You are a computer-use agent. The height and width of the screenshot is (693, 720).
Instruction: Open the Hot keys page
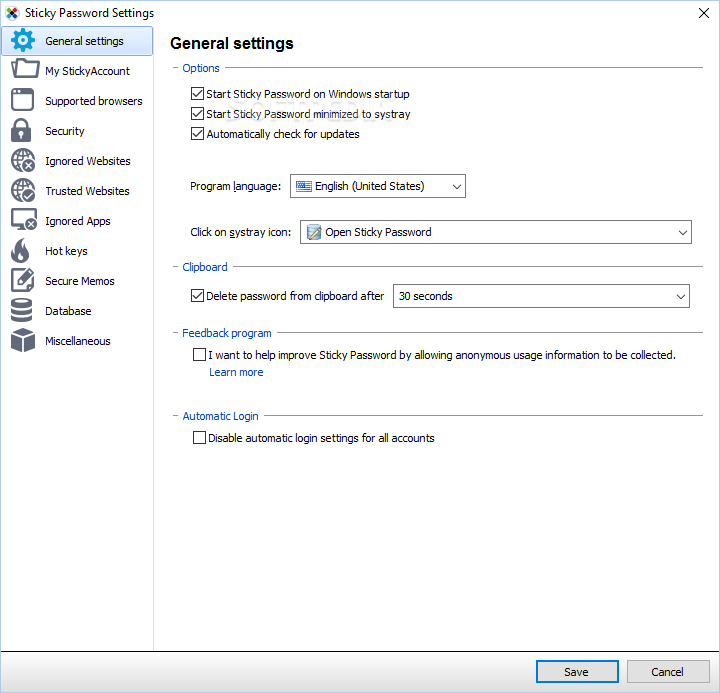(77, 251)
